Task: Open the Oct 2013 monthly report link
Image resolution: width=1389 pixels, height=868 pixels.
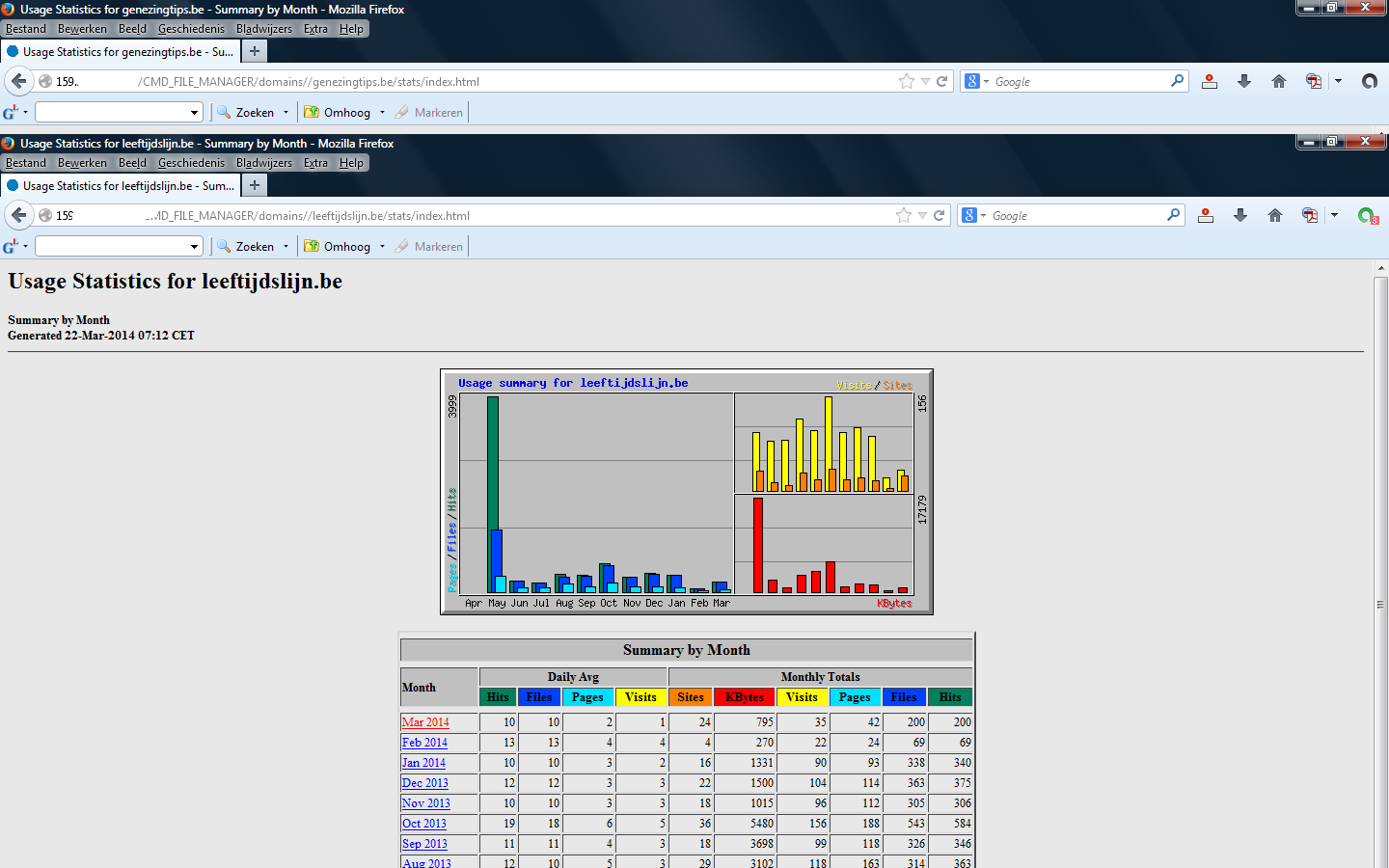Action: [424, 824]
